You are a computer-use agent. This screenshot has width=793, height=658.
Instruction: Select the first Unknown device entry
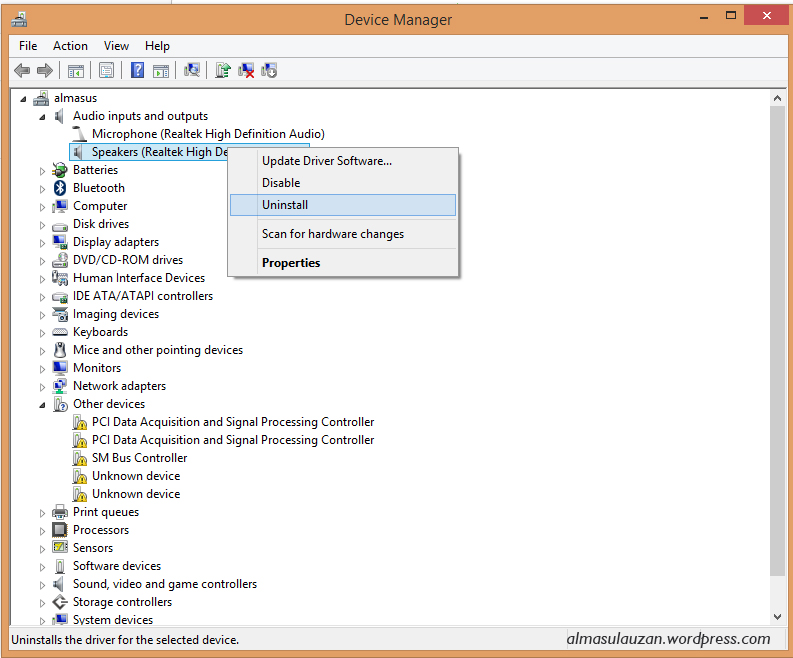pyautogui.click(x=136, y=476)
